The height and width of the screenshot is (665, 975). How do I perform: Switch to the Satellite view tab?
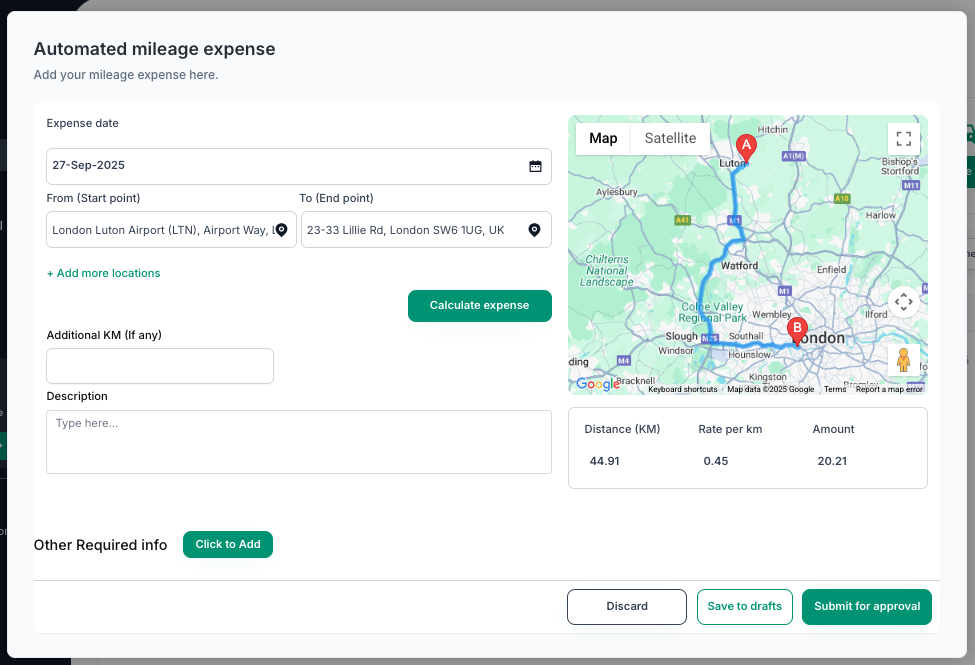[670, 139]
